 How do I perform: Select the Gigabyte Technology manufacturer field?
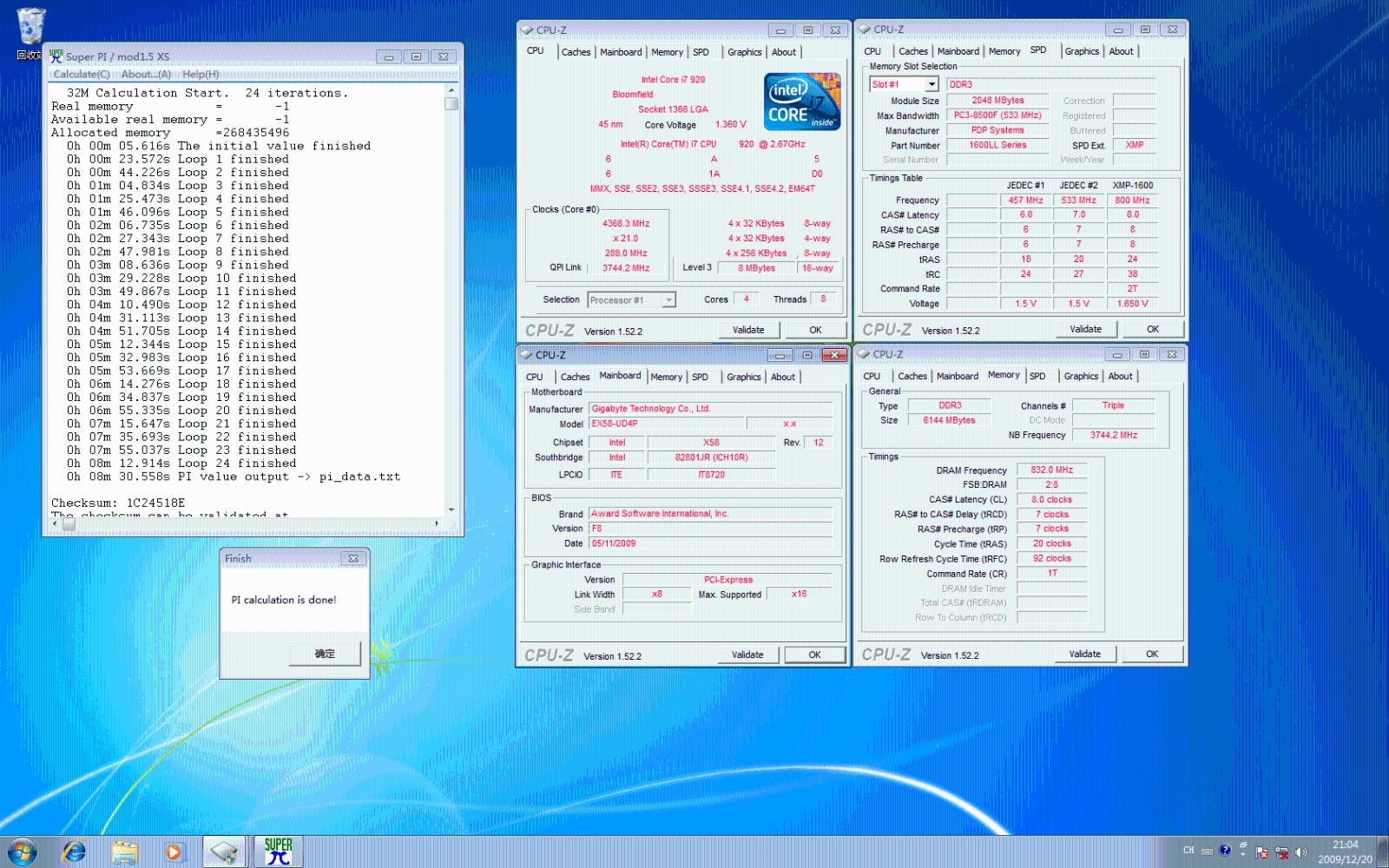coord(710,408)
